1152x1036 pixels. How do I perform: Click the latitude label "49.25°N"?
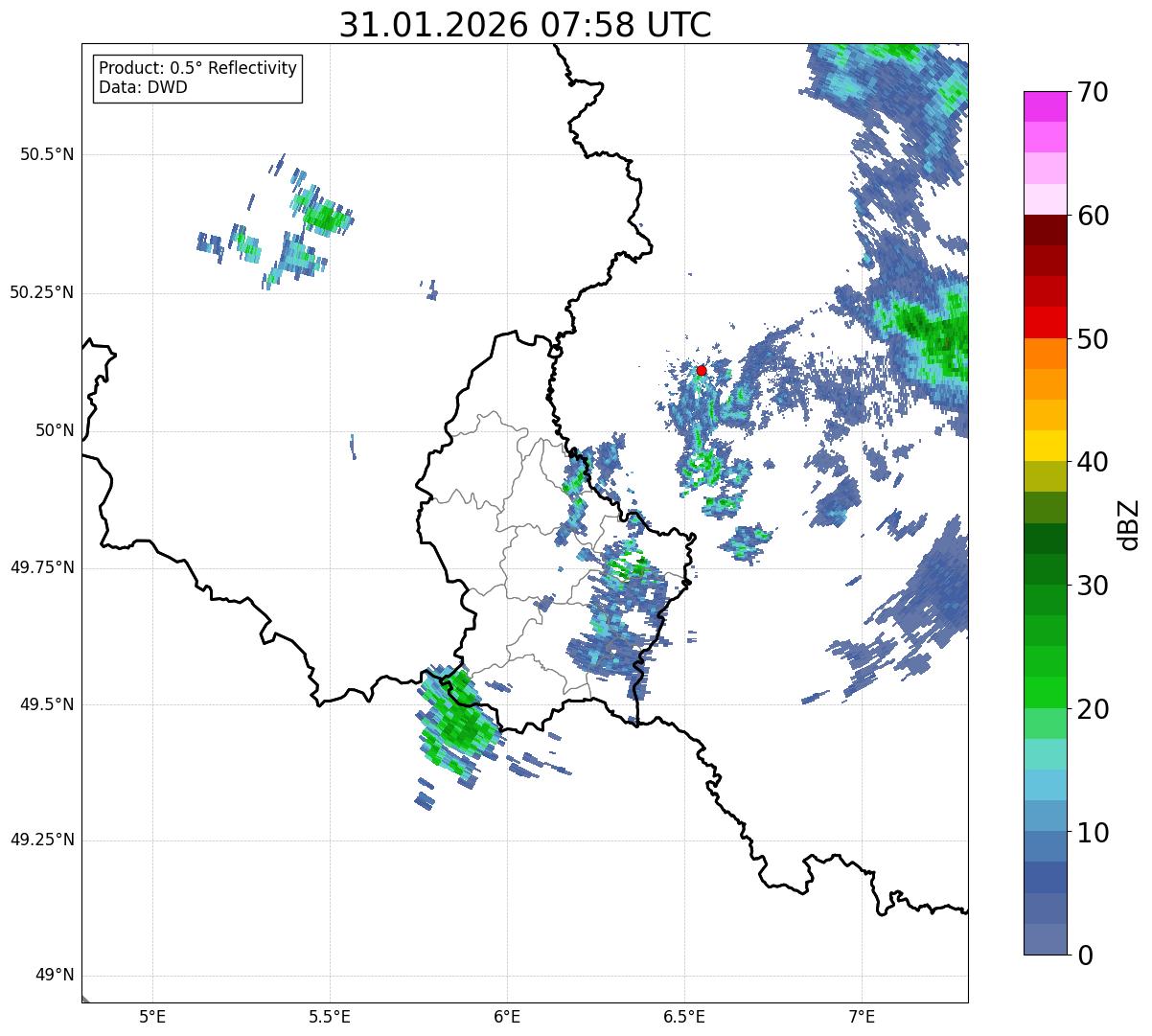(x=42, y=840)
